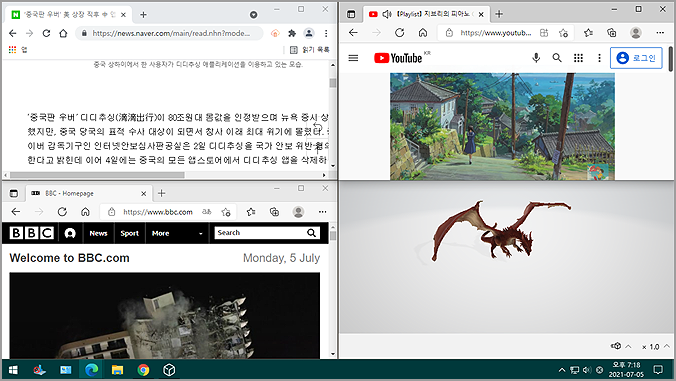
Task: Click the orange cloud-house extension icon in Chrome
Action: click(x=275, y=33)
